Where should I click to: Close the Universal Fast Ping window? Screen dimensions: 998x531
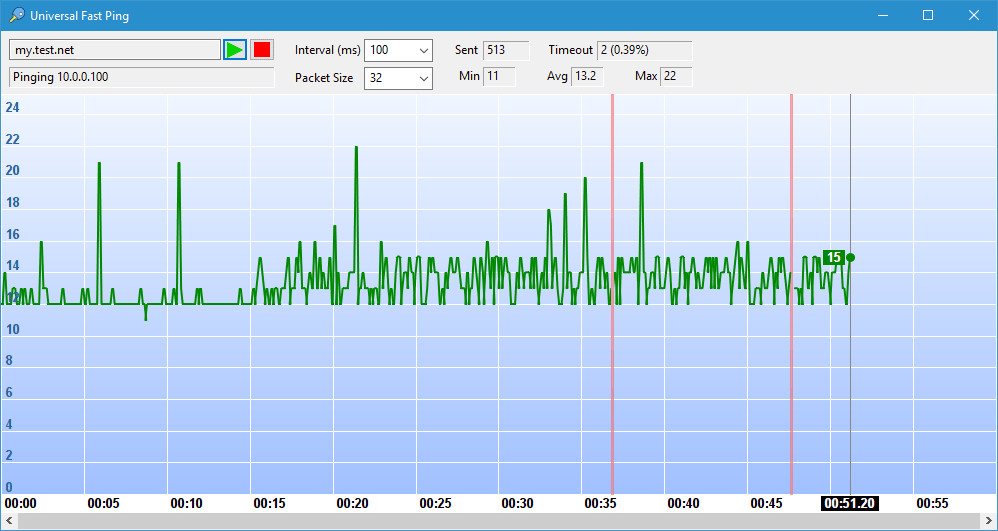tap(974, 15)
